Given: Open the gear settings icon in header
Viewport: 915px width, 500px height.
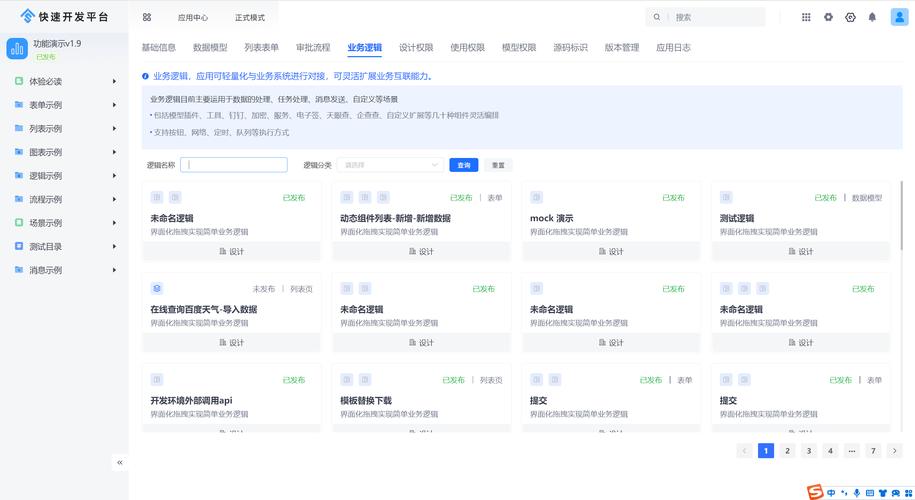Looking at the screenshot, I should (828, 18).
